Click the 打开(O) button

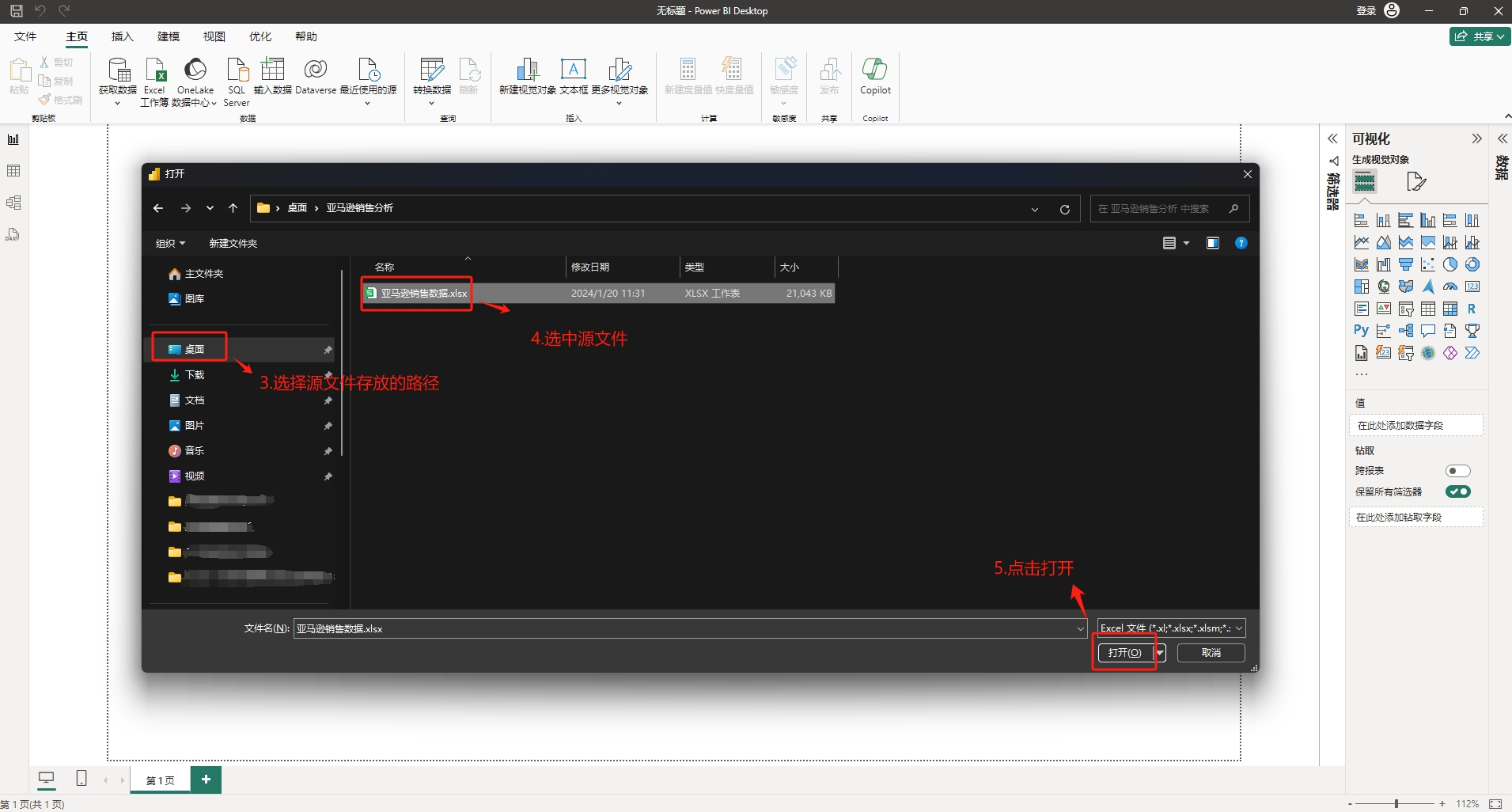tap(1125, 653)
